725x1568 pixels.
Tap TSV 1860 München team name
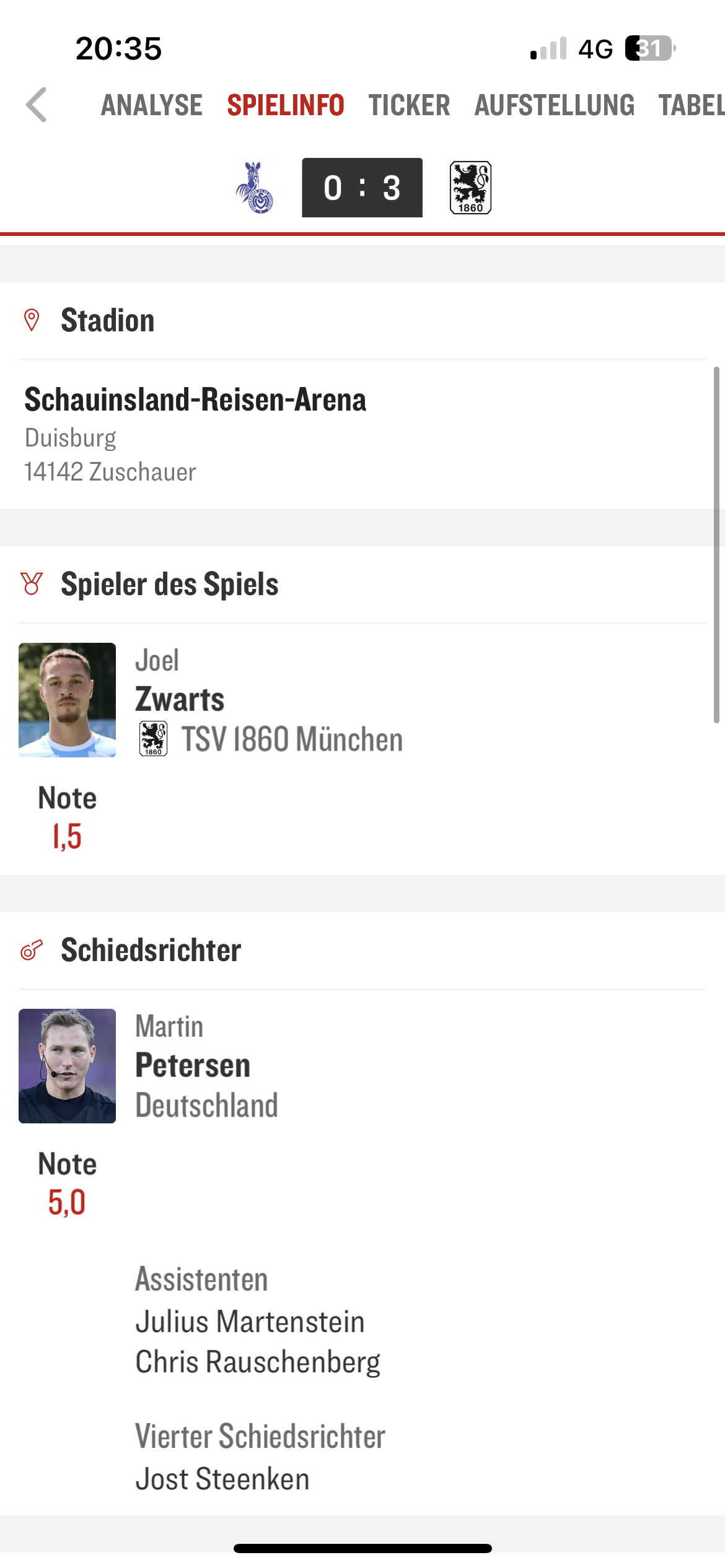click(292, 739)
